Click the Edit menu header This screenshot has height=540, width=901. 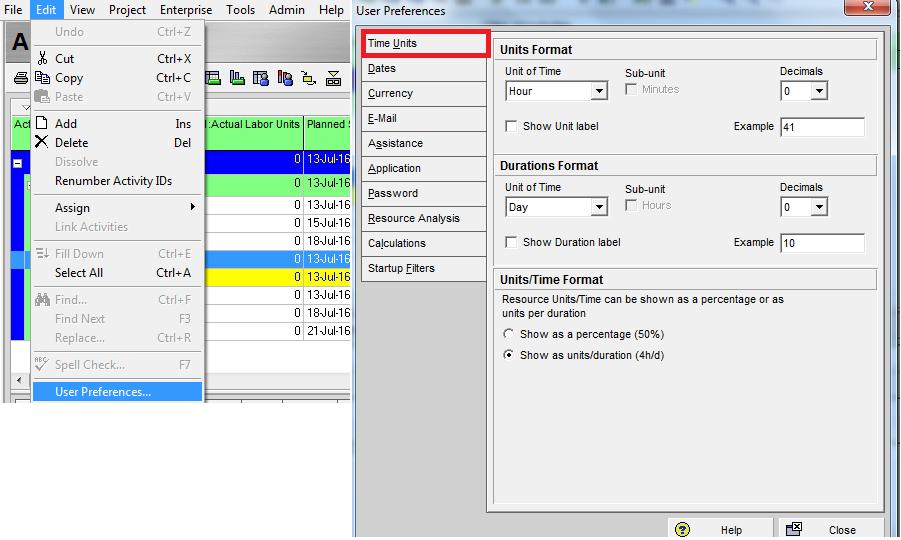[46, 10]
